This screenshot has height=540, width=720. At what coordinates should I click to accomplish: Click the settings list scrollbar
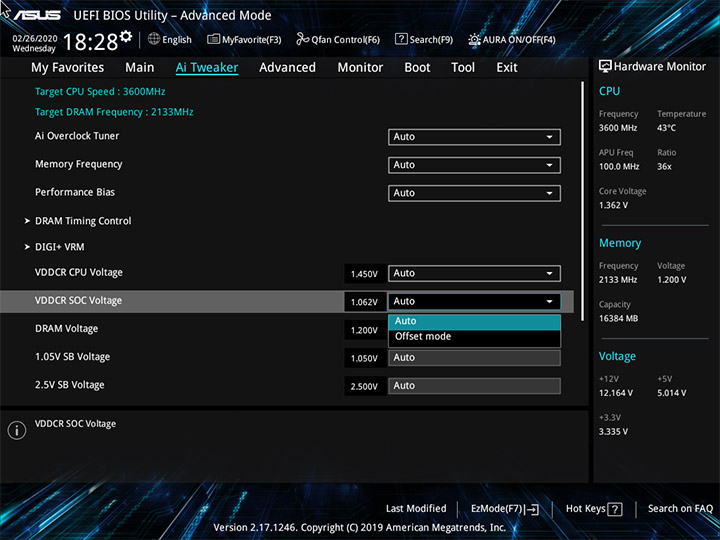[x=582, y=201]
